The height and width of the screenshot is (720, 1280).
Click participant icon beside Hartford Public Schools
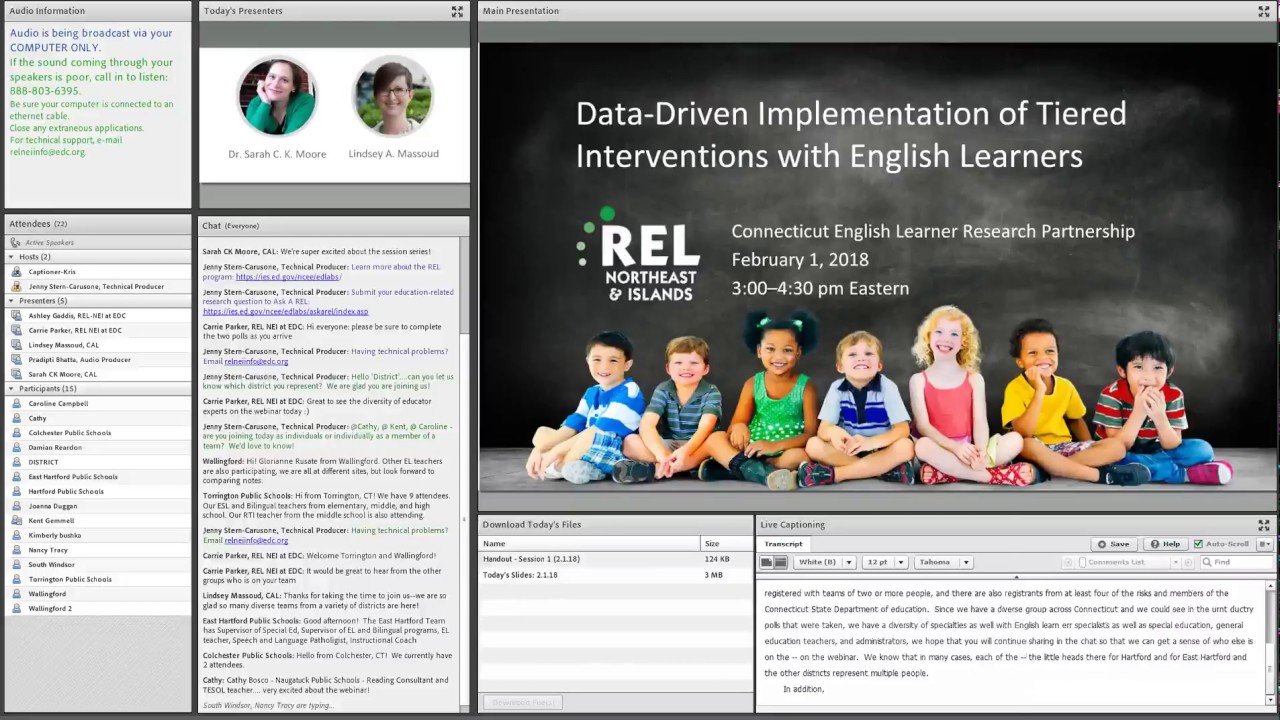[17, 492]
